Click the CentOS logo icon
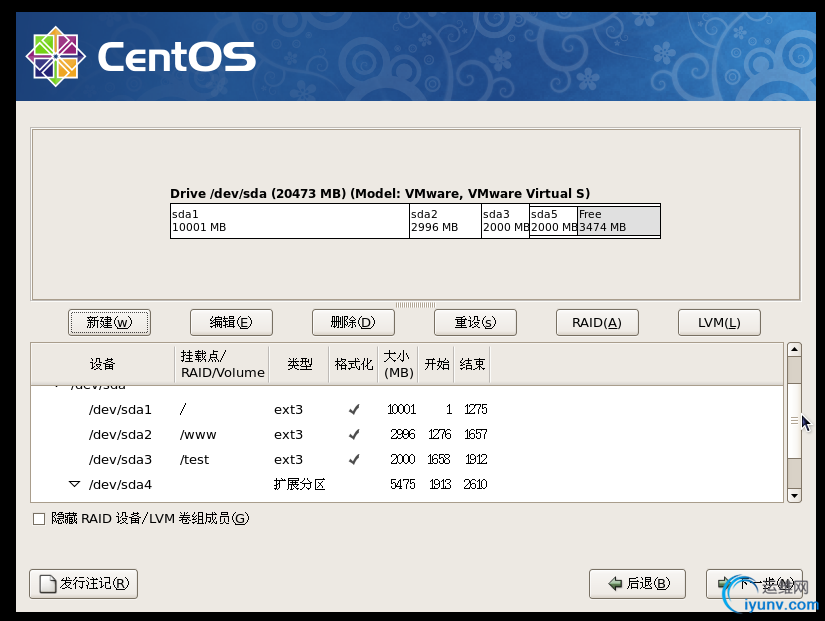 point(53,56)
